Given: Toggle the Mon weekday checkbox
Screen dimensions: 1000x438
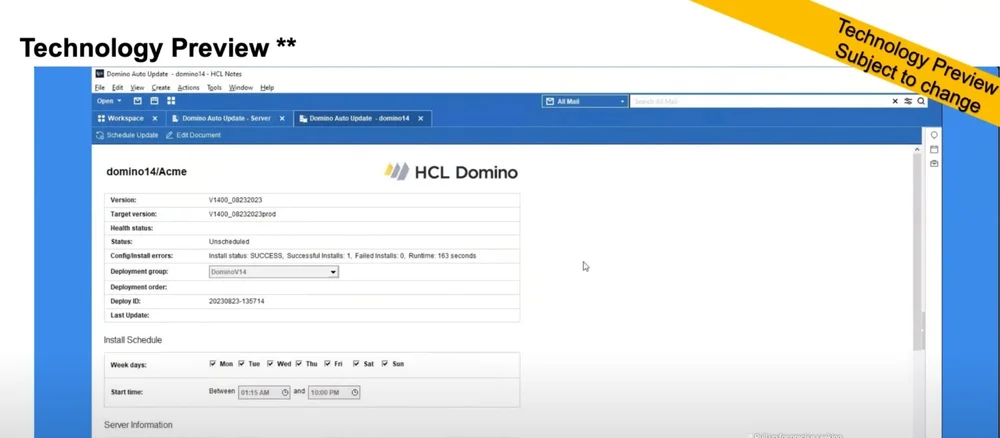Looking at the screenshot, I should pyautogui.click(x=212, y=363).
